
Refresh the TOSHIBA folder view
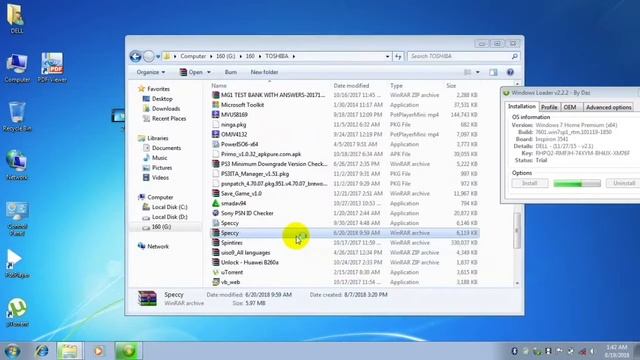(x=398, y=56)
